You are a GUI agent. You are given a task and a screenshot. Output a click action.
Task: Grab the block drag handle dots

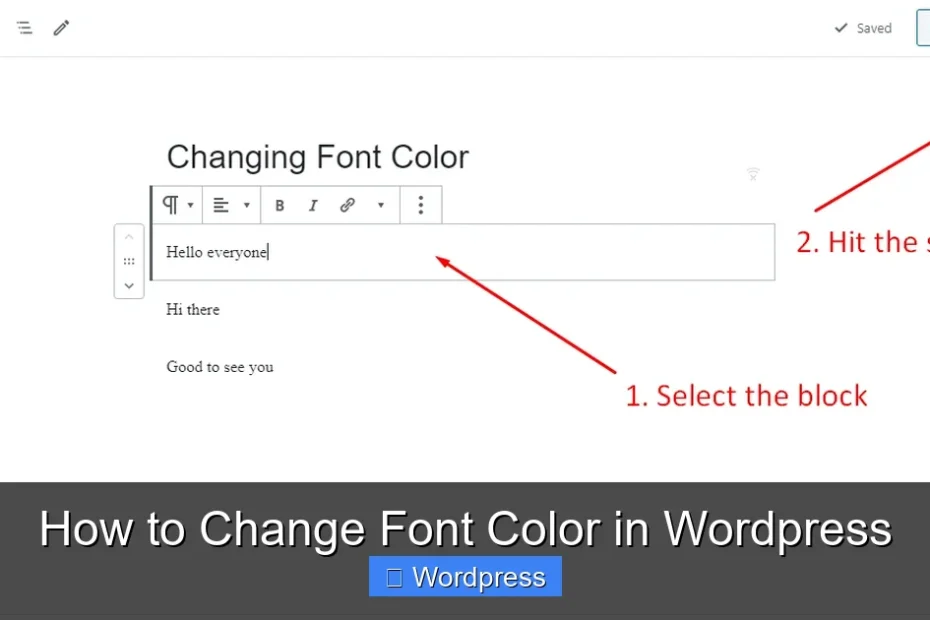(x=129, y=261)
